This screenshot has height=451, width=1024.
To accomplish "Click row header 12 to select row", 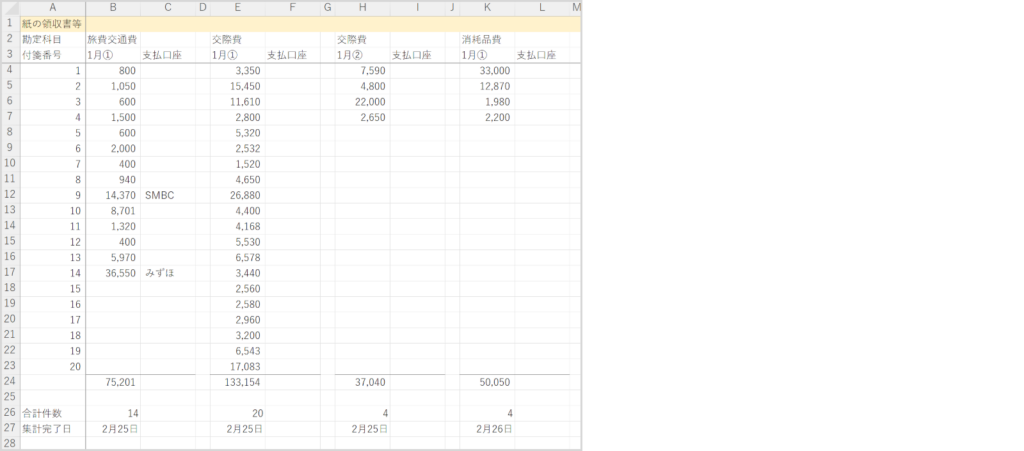I will (x=9, y=195).
